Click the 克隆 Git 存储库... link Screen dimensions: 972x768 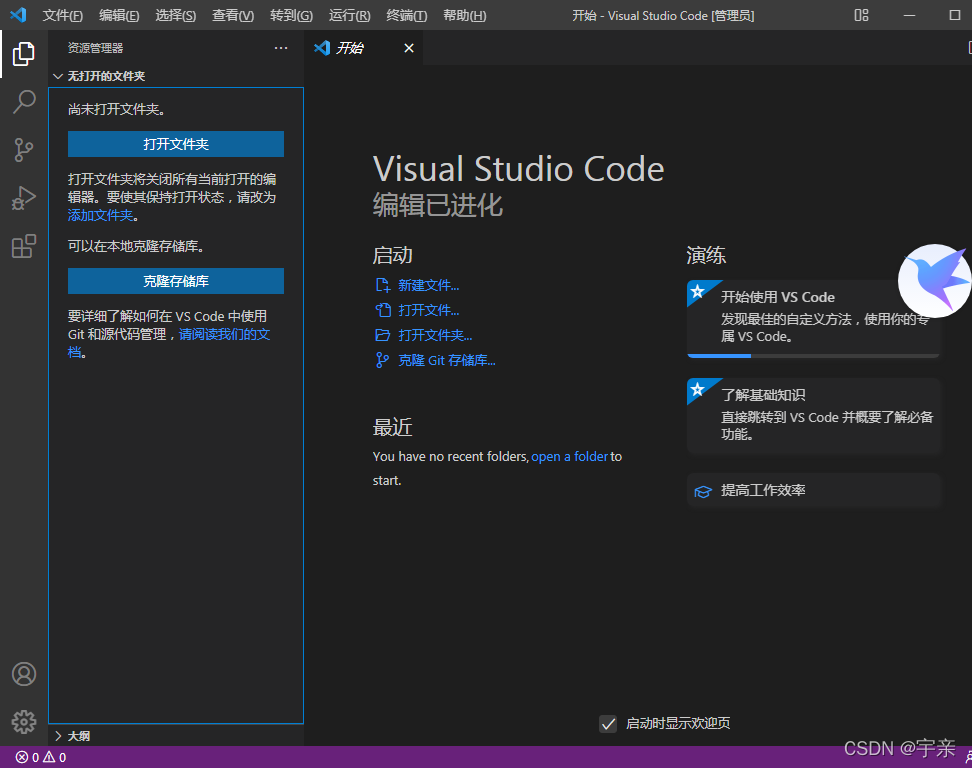coord(446,360)
